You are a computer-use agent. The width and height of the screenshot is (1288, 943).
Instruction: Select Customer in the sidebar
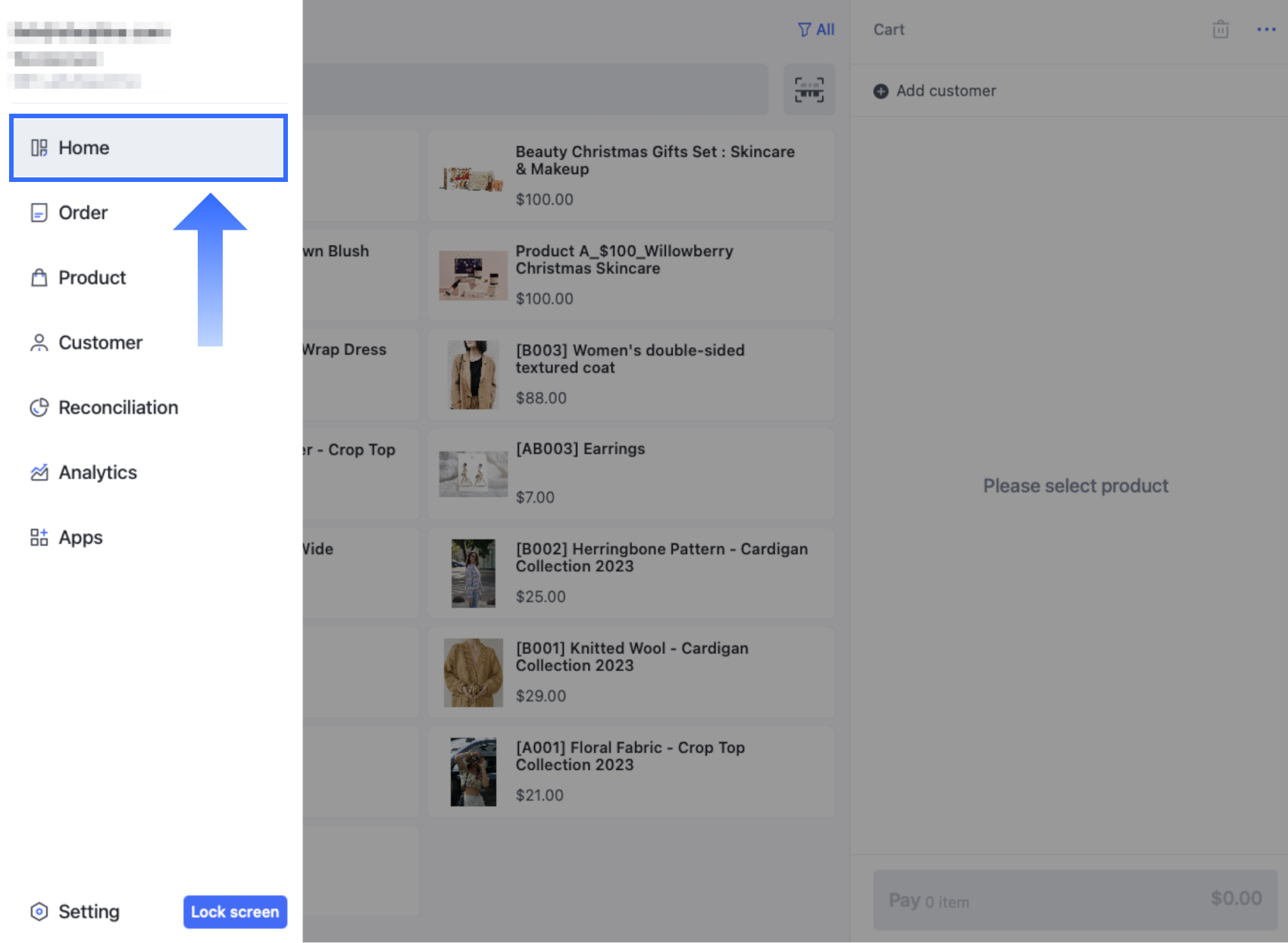tap(148, 343)
